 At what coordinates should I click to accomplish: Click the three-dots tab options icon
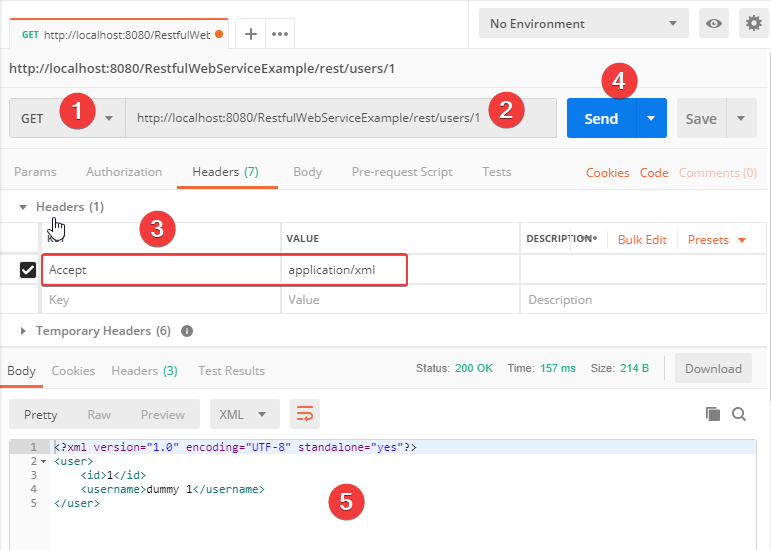[280, 34]
